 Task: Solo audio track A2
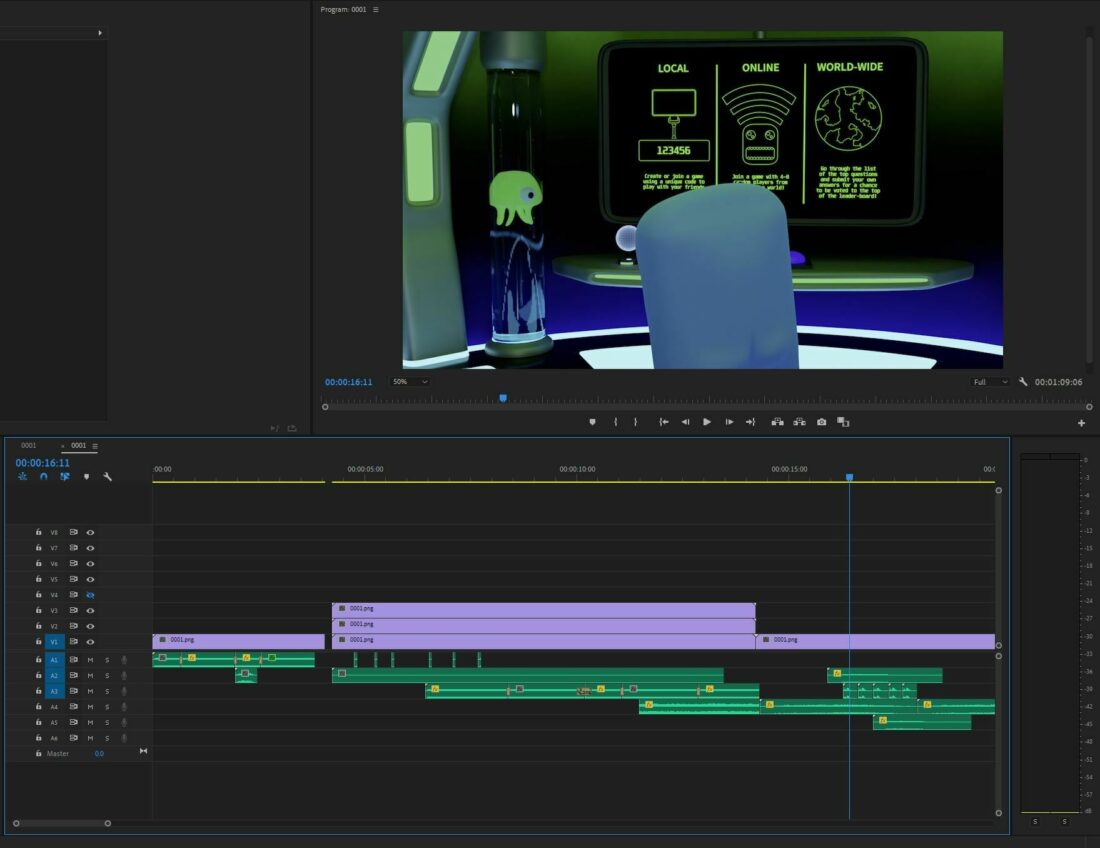pos(107,675)
